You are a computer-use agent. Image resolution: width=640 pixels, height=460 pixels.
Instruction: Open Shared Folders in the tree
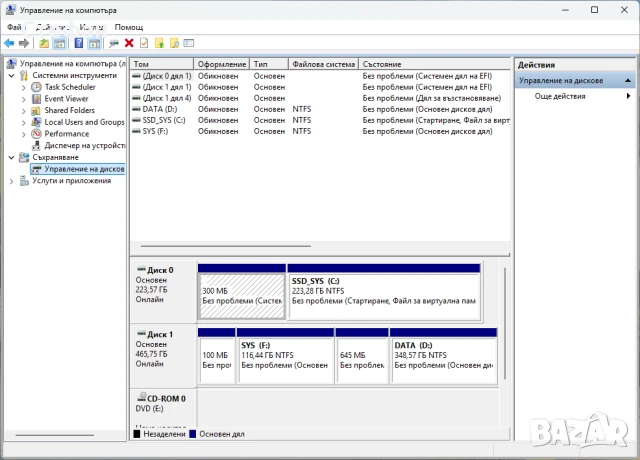[69, 110]
